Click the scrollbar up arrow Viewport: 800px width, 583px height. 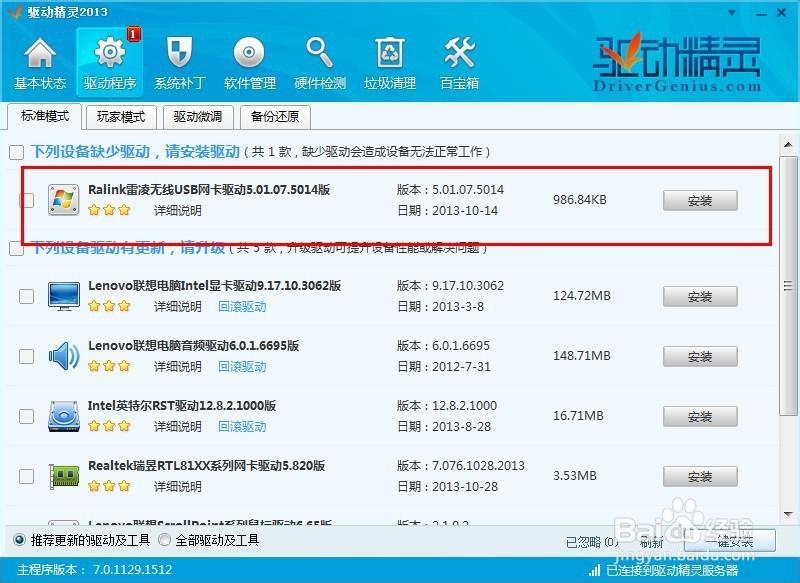(788, 145)
